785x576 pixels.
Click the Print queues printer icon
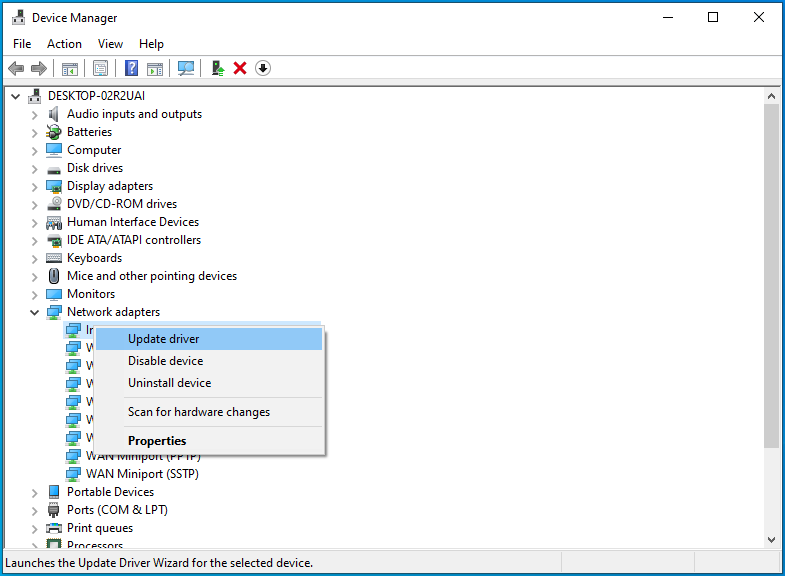[x=54, y=528]
